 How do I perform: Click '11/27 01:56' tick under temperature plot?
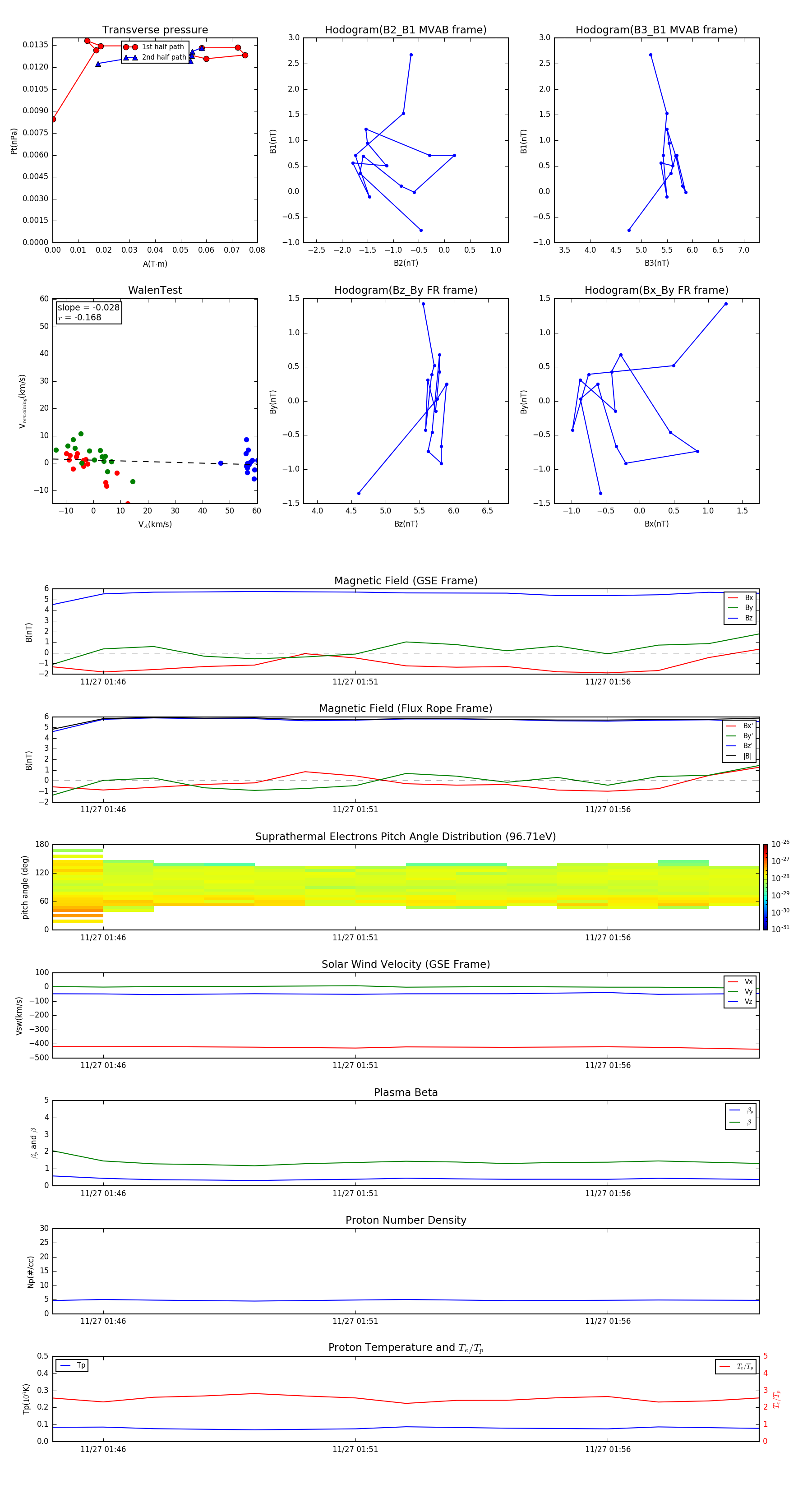(x=607, y=1449)
